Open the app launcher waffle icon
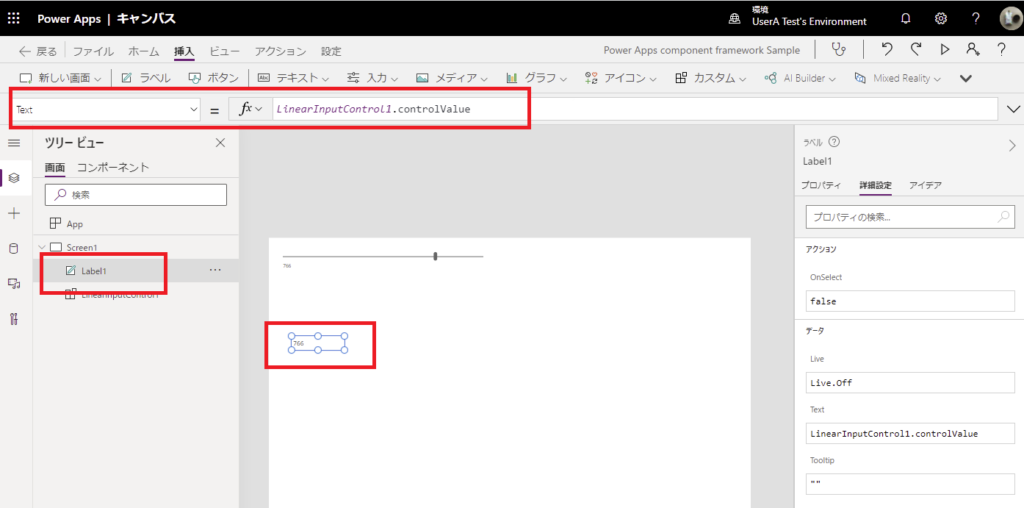 tap(13, 18)
